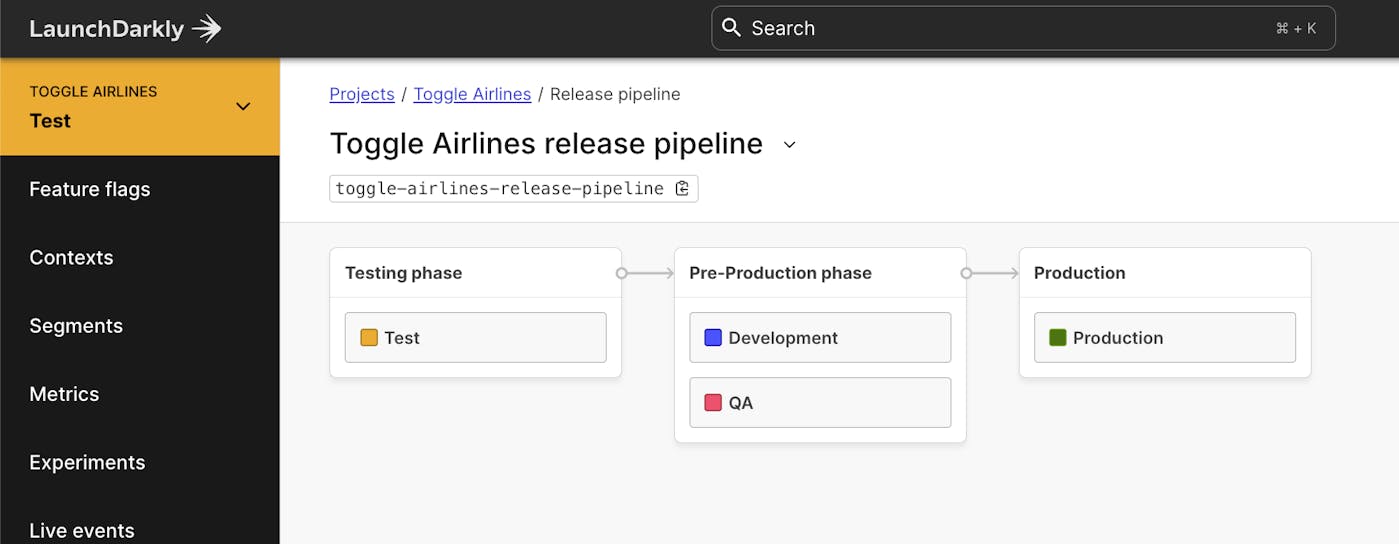
Task: Click the LaunchDarkly arrow logo
Action: click(x=207, y=29)
